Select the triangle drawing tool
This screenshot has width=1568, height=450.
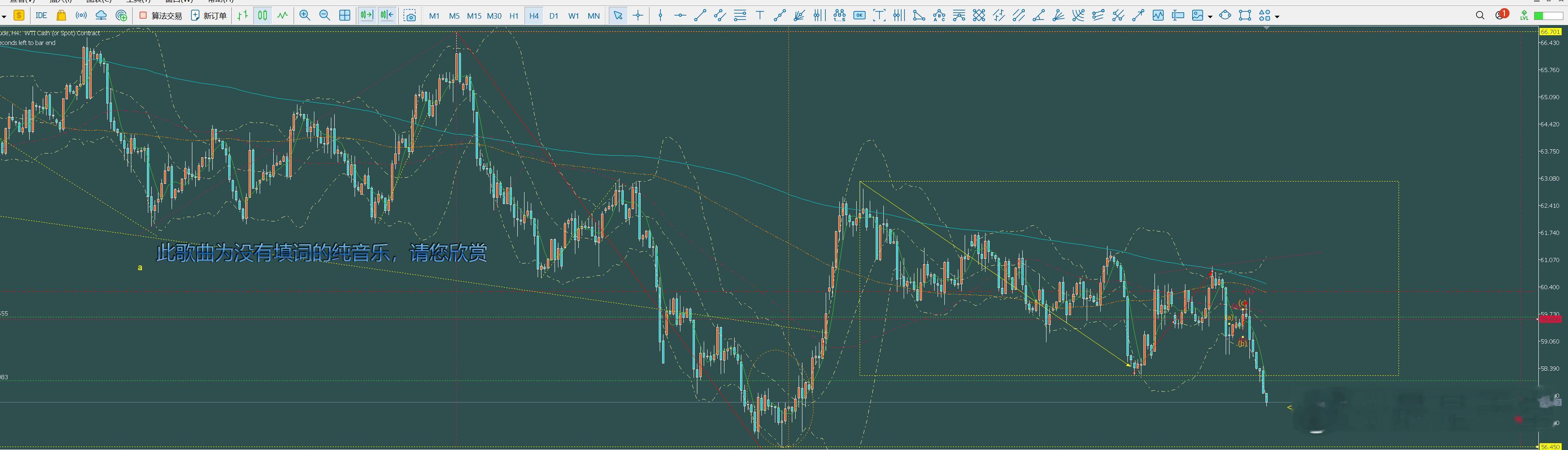919,15
